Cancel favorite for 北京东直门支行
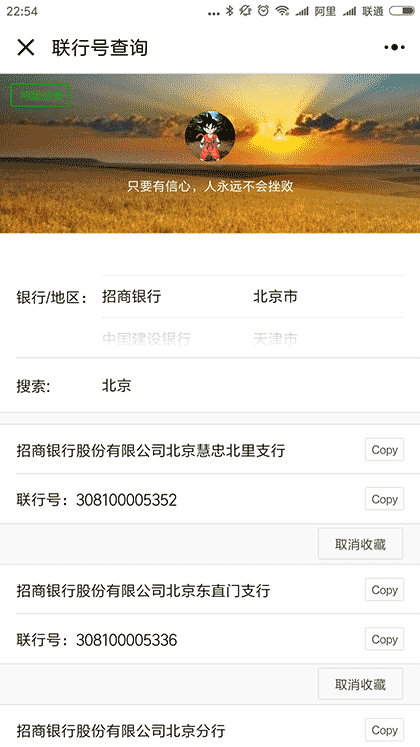The height and width of the screenshot is (747, 420). click(360, 684)
